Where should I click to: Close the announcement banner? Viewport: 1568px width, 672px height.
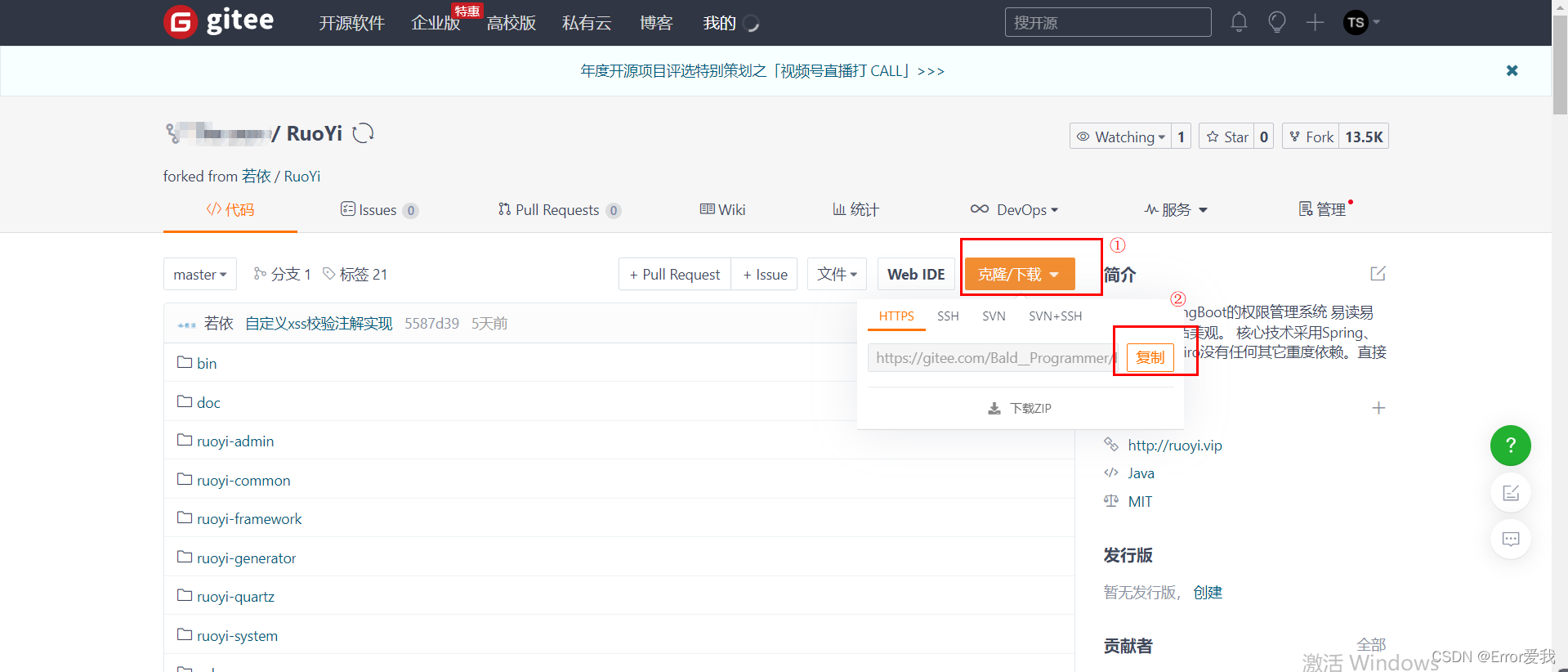click(1512, 70)
